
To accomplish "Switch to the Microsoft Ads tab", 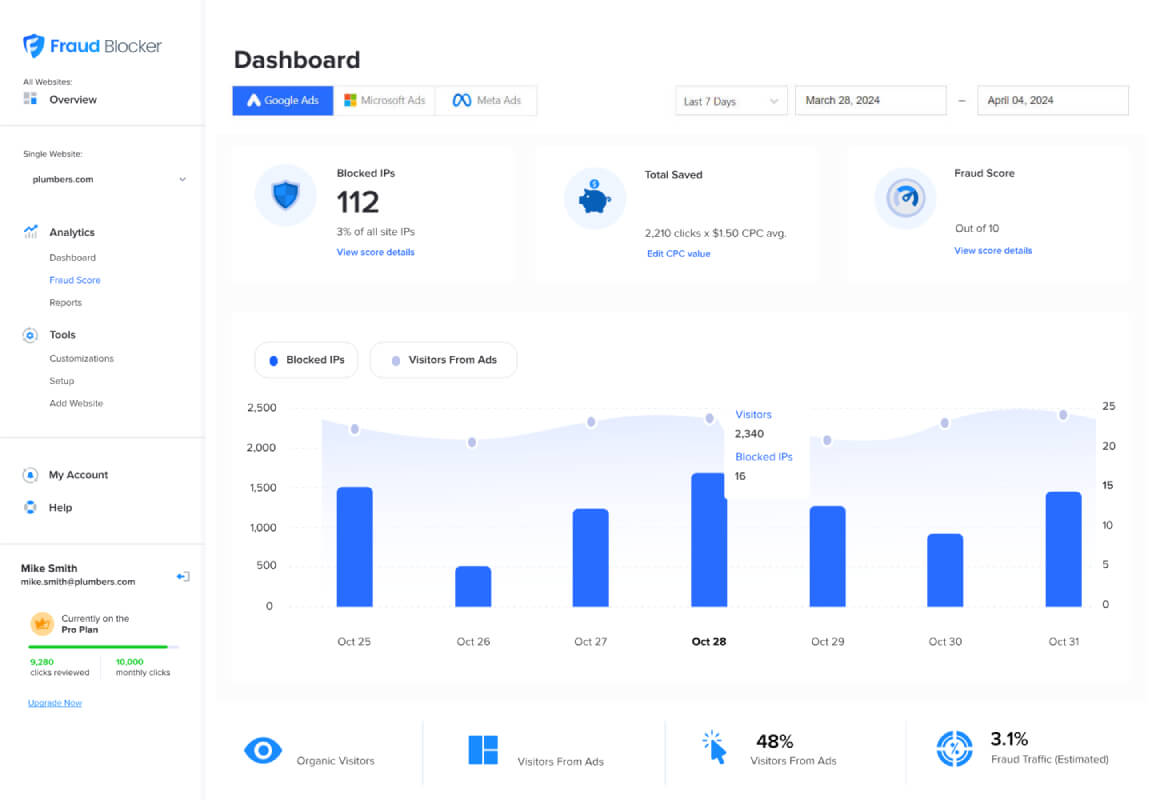I will [x=384, y=101].
